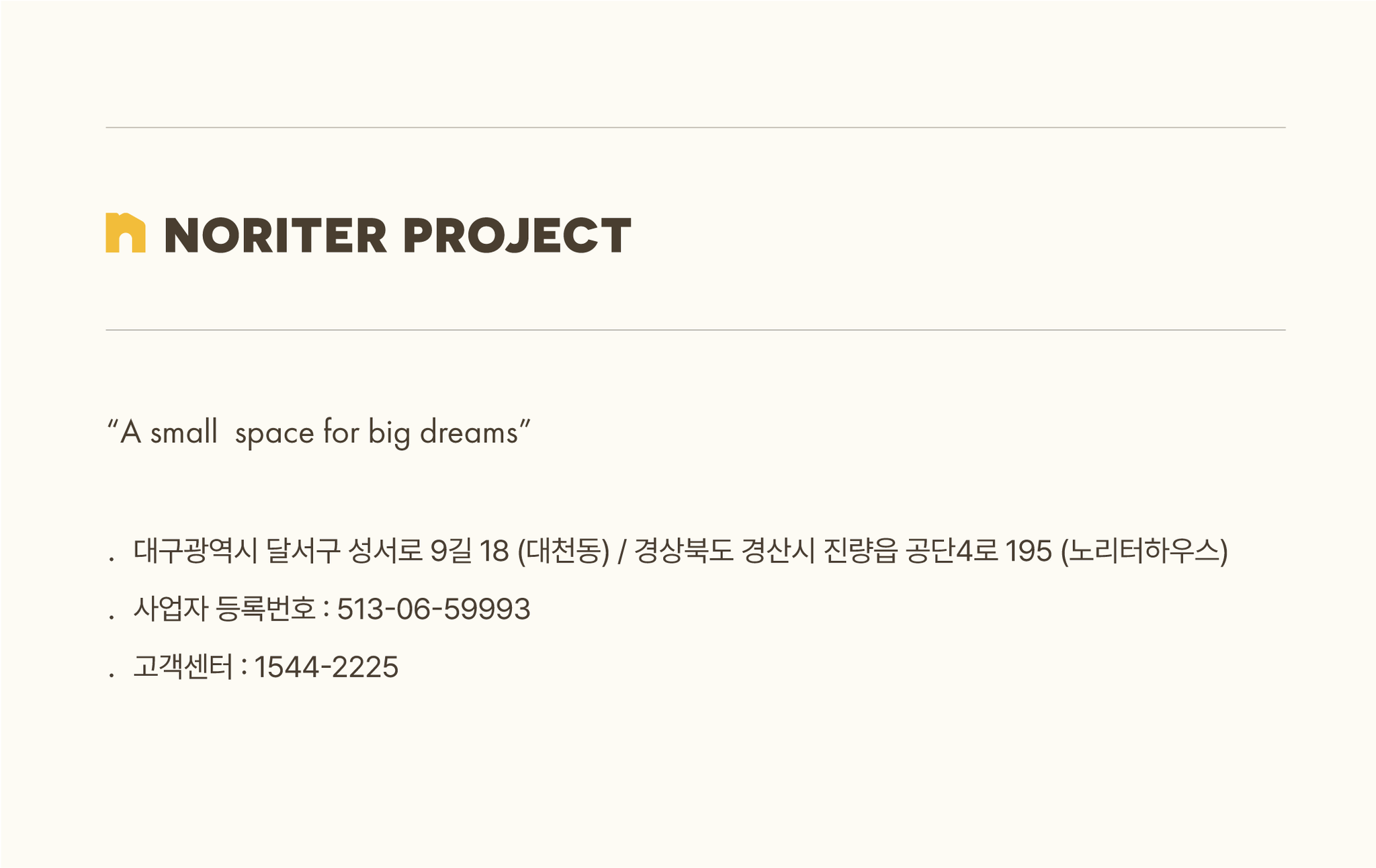This screenshot has width=1376, height=868.
Task: Click the 고객센터 label
Action: (183, 666)
